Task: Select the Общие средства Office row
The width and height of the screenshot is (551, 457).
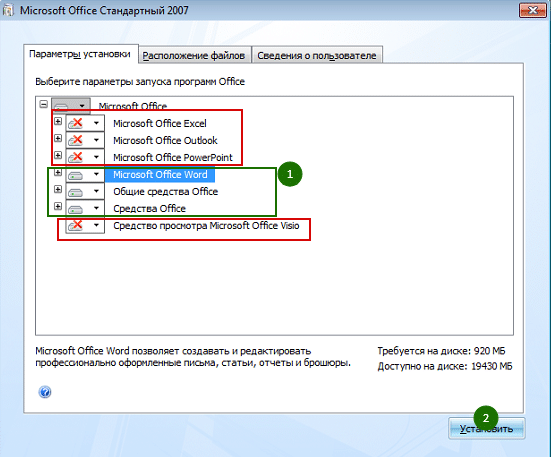Action: tap(166, 191)
